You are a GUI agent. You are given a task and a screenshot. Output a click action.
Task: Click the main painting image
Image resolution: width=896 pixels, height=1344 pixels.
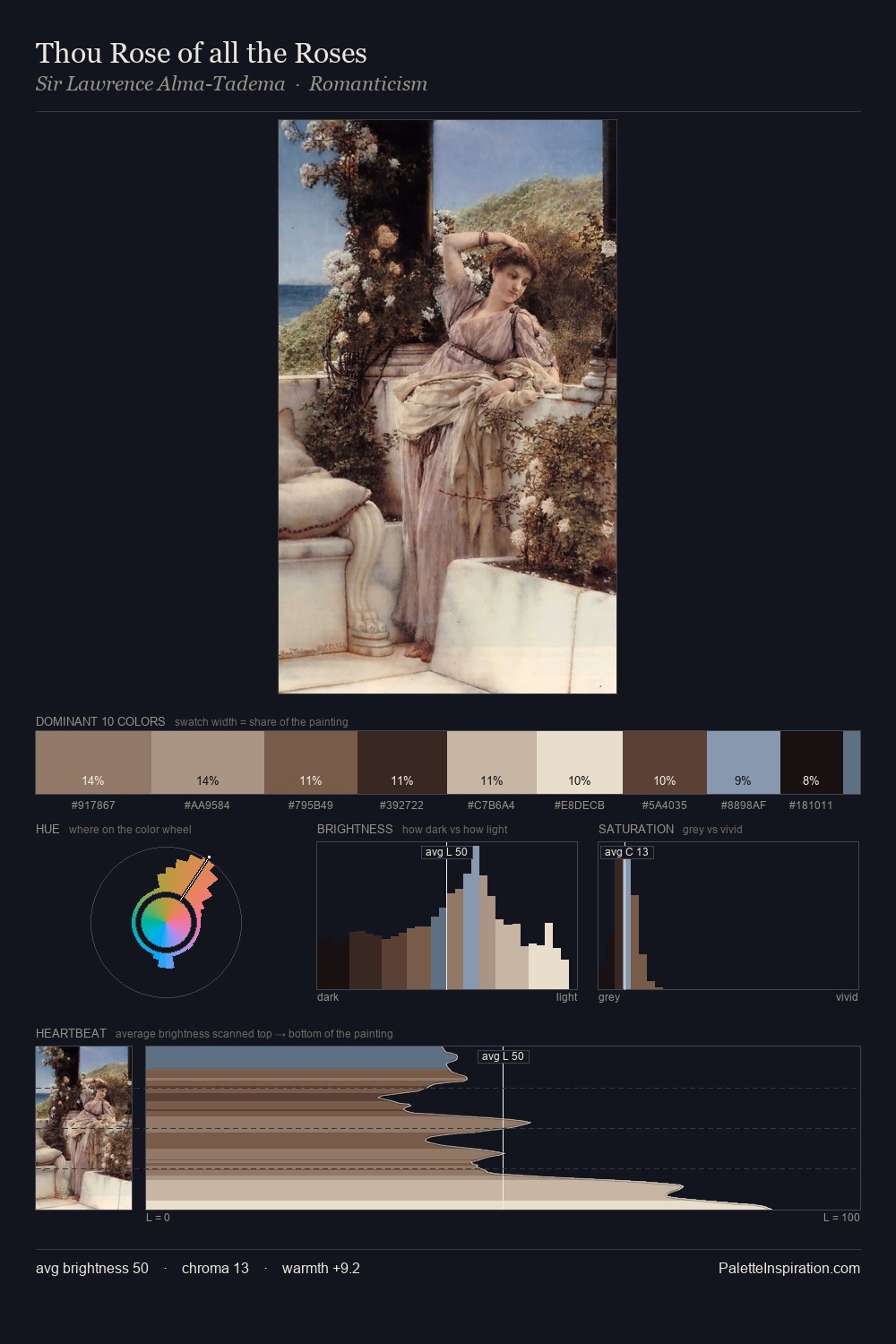(x=447, y=407)
